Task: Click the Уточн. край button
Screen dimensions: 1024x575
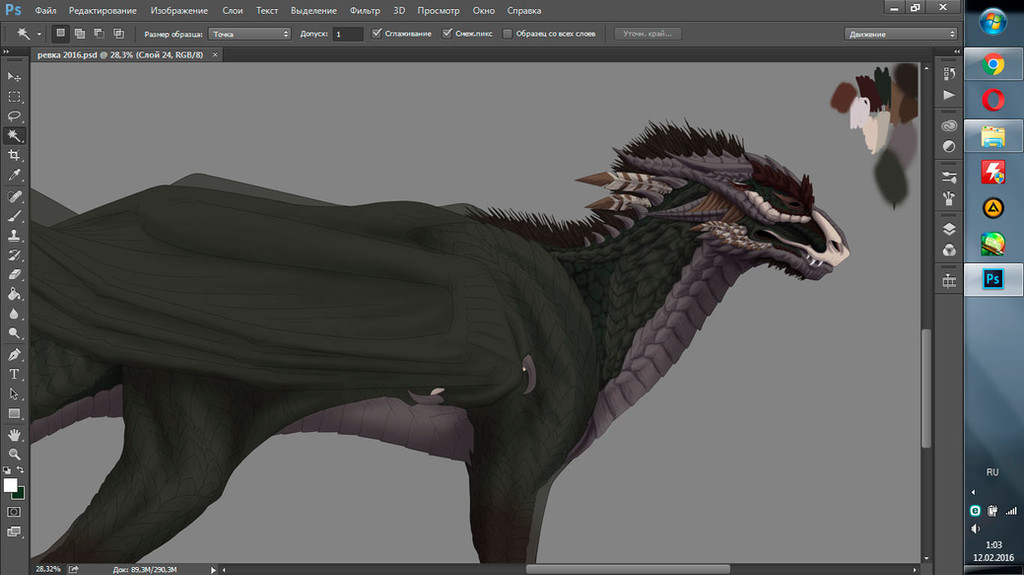Action: click(647, 33)
